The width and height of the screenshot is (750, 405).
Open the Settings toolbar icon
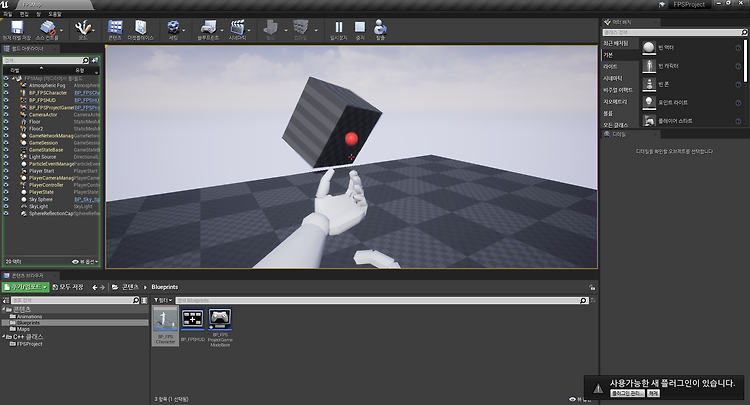pyautogui.click(x=173, y=28)
